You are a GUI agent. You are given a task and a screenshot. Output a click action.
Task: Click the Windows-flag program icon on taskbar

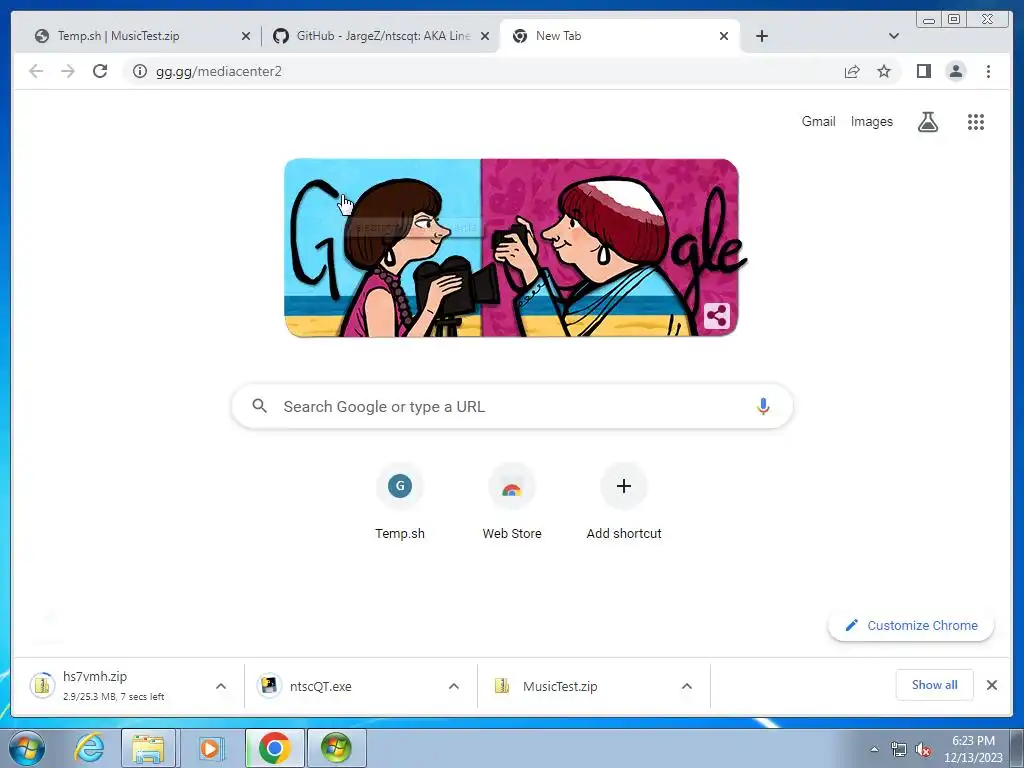click(336, 748)
